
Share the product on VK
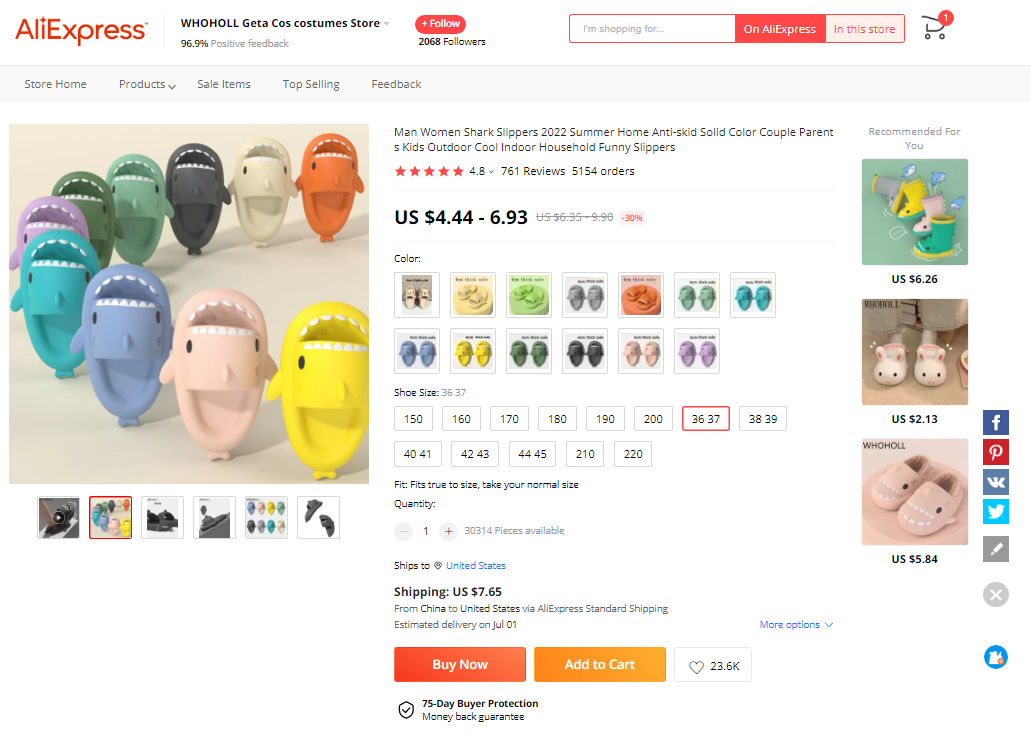pos(995,482)
